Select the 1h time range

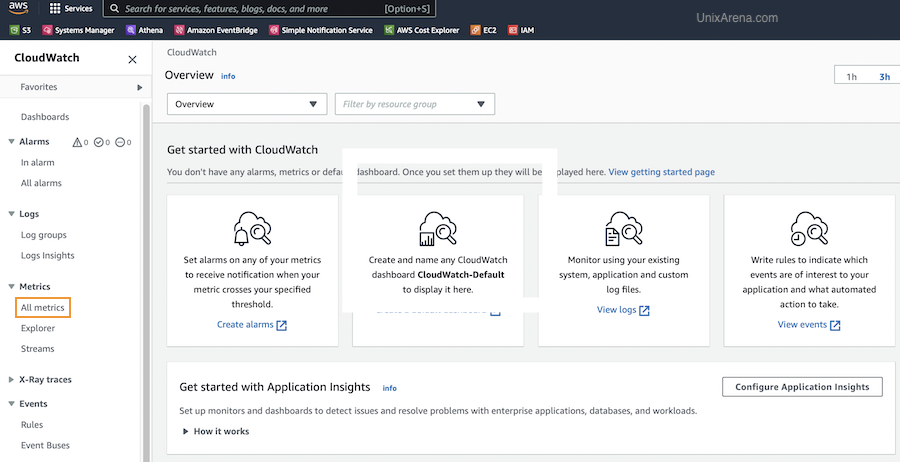(852, 77)
